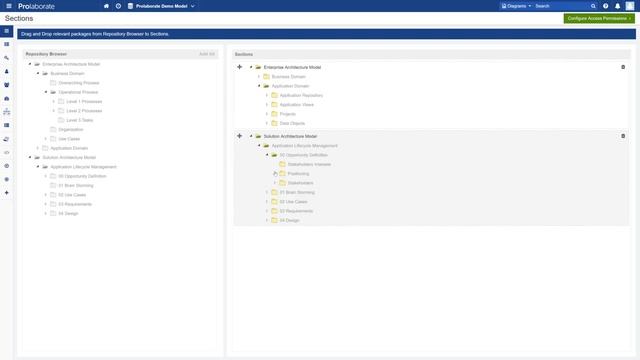Viewport: 640px width, 360px height.
Task: Select Enterprise Architecture Model title in Sections panel
Action: coord(292,67)
